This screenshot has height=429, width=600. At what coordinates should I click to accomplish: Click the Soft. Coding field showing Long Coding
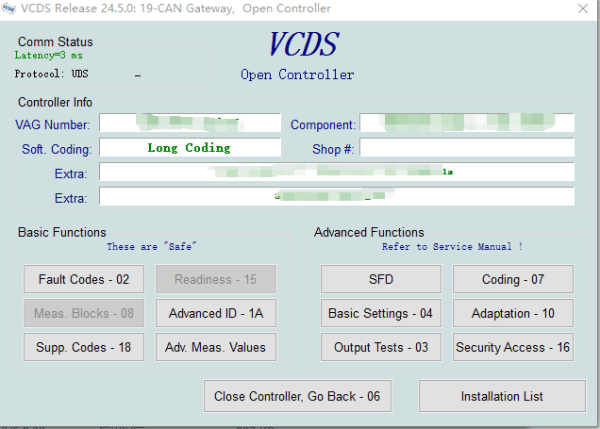click(x=190, y=147)
